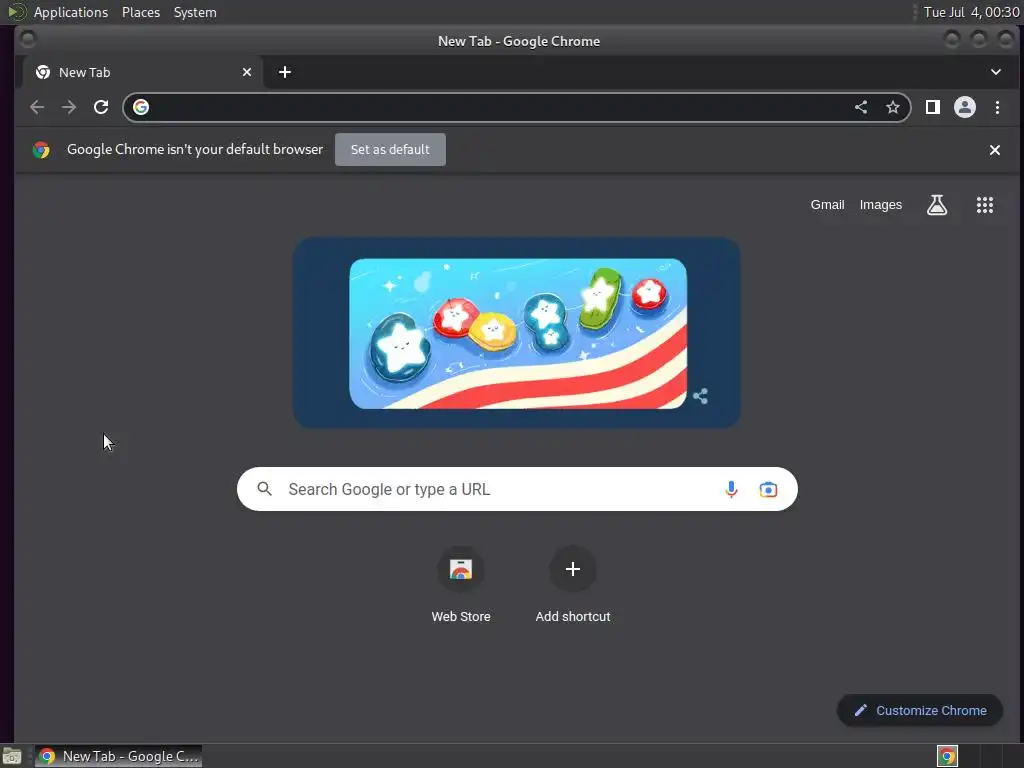Click the magnifier icon in search box
1024x768 pixels.
tap(264, 489)
